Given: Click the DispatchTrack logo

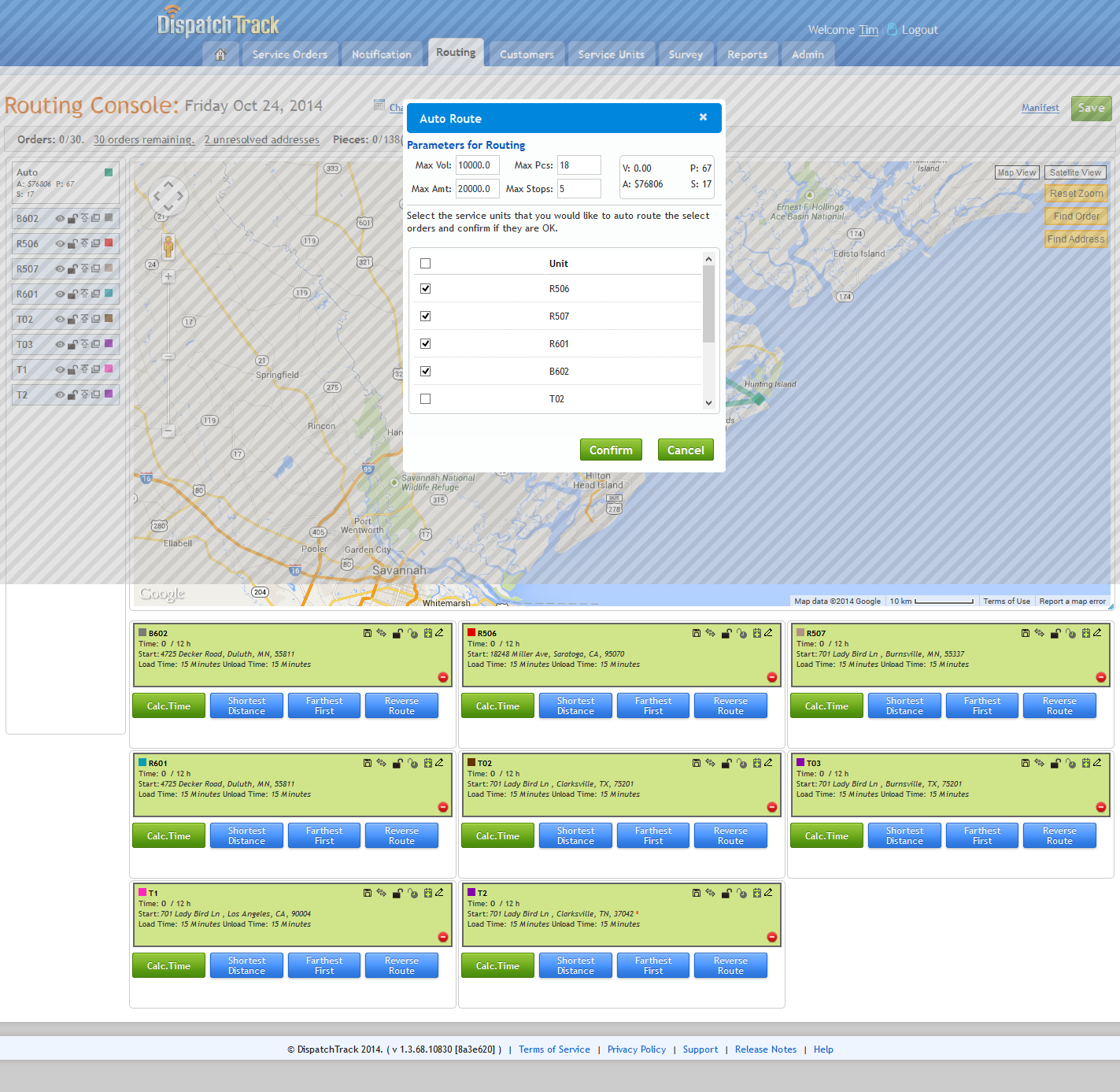Looking at the screenshot, I should 218,24.
